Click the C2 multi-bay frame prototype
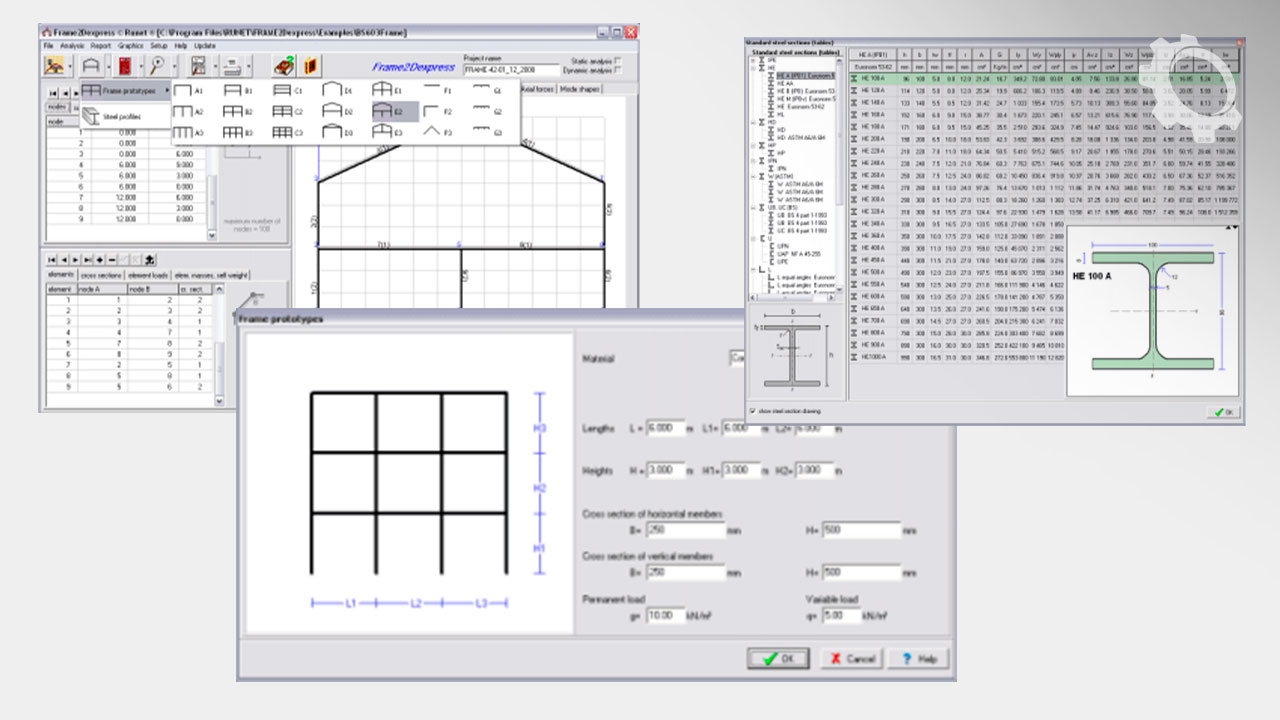 coord(283,112)
